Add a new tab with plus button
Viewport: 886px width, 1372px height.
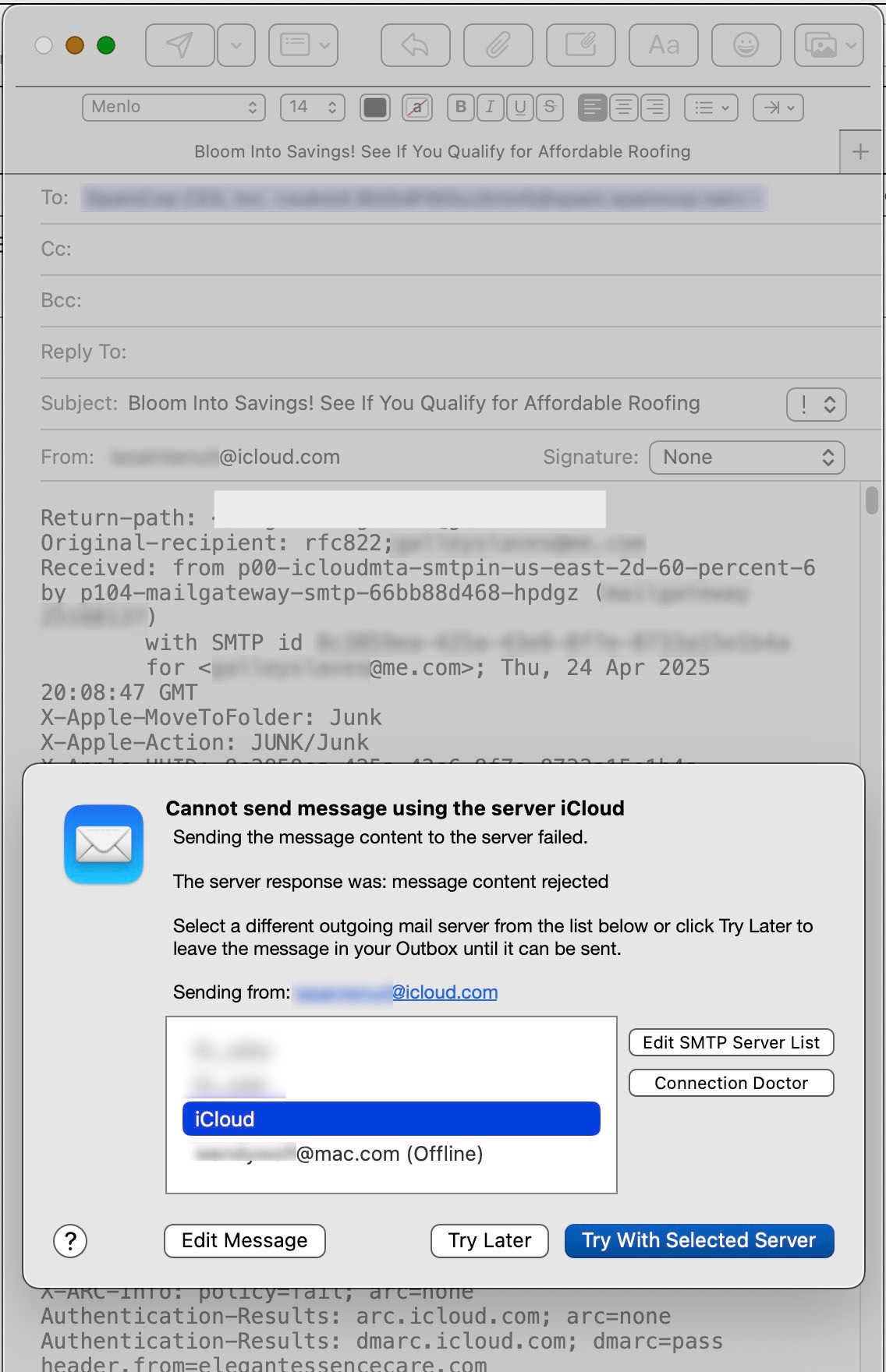click(x=860, y=151)
